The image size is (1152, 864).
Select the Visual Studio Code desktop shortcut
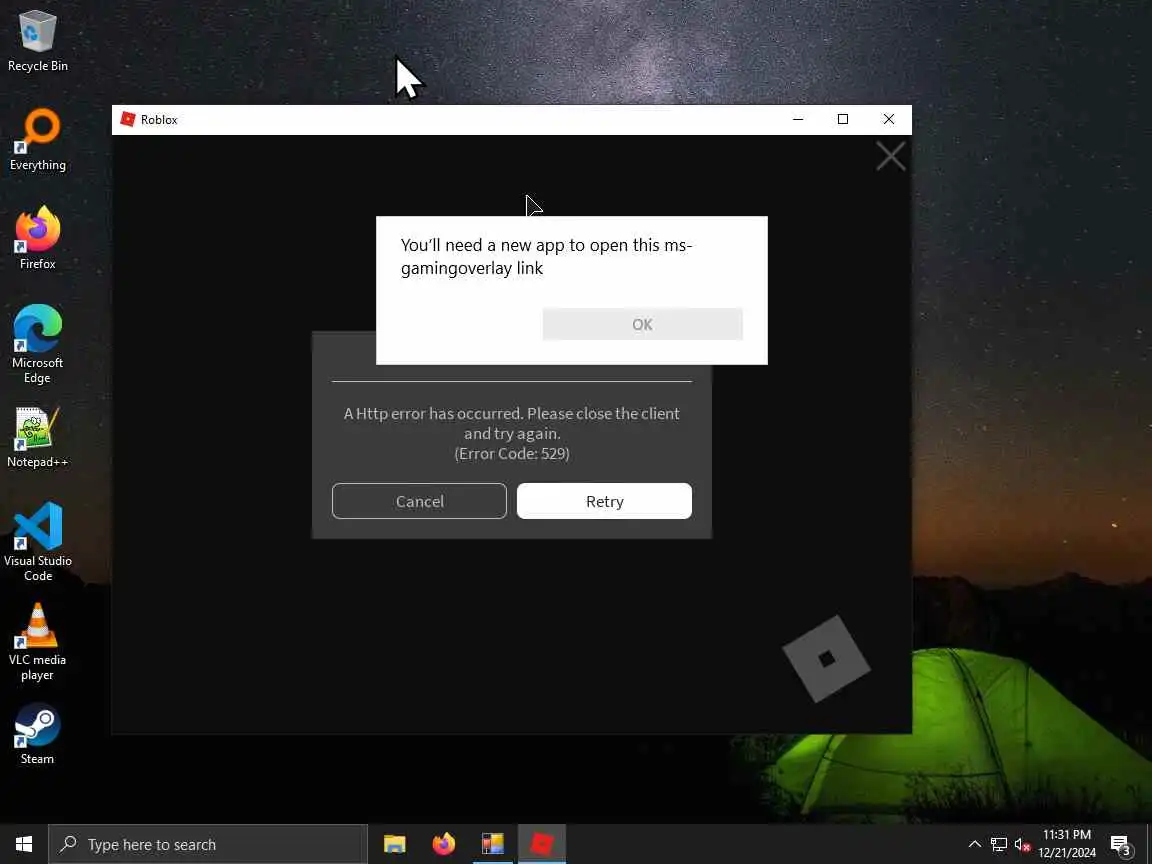(x=37, y=542)
